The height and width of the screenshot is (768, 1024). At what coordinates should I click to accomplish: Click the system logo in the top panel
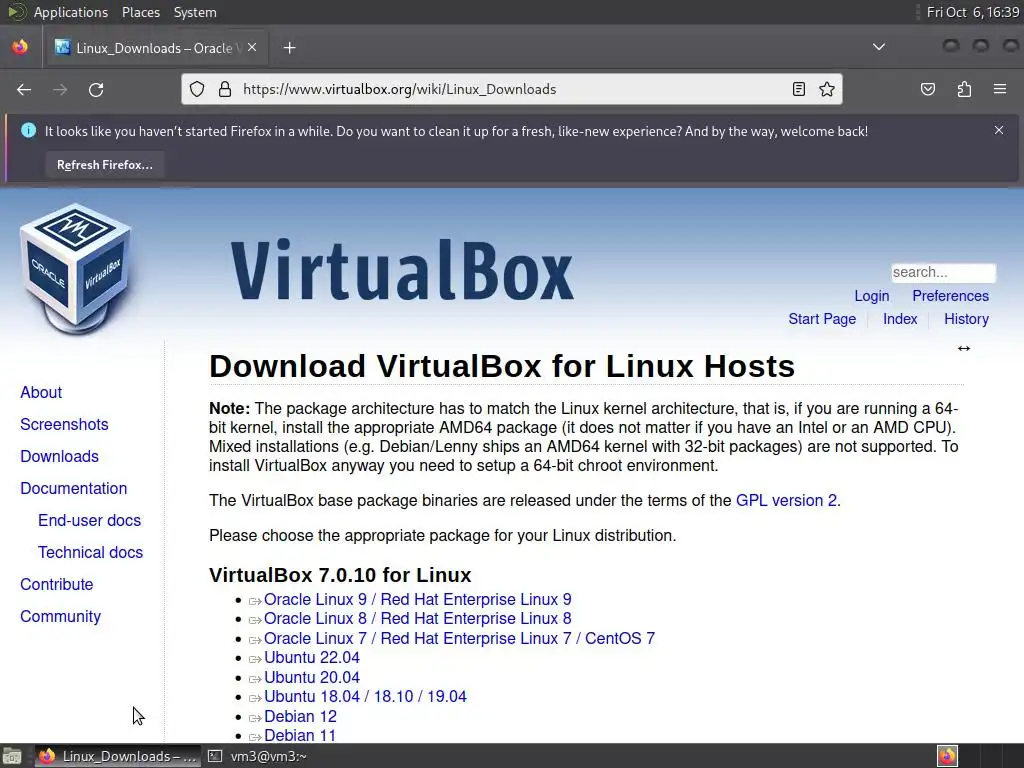pos(17,12)
